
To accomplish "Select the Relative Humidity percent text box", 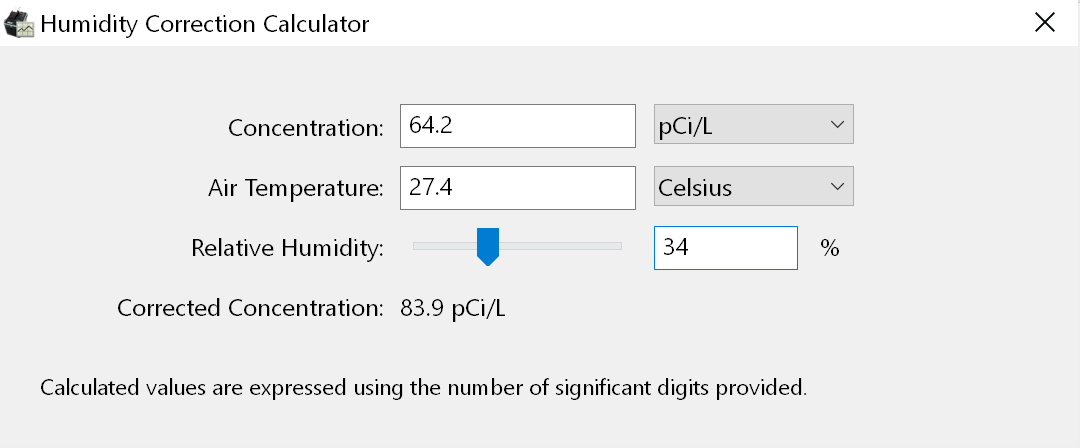I will (725, 248).
